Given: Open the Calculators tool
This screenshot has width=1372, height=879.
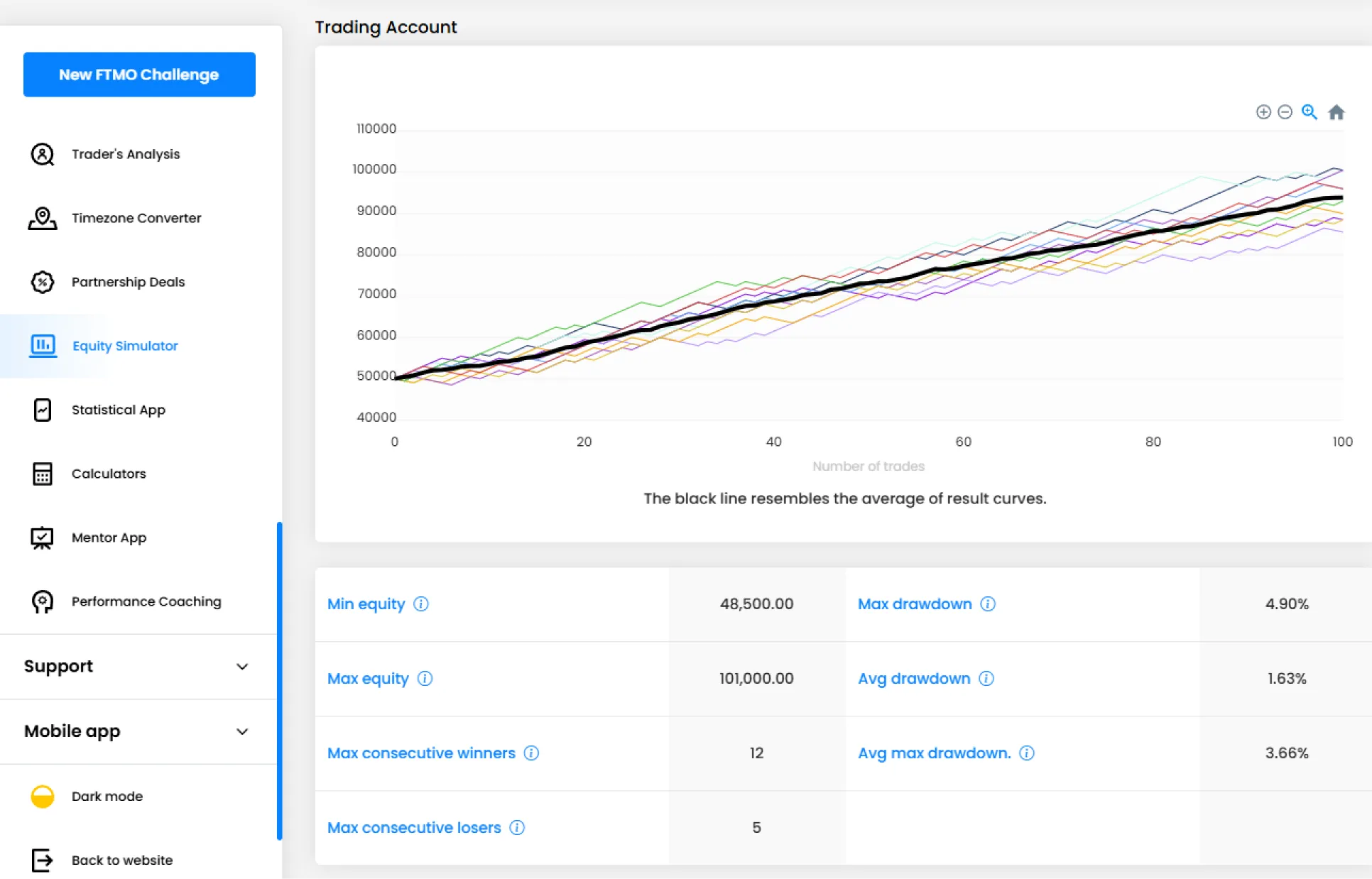Looking at the screenshot, I should (109, 474).
